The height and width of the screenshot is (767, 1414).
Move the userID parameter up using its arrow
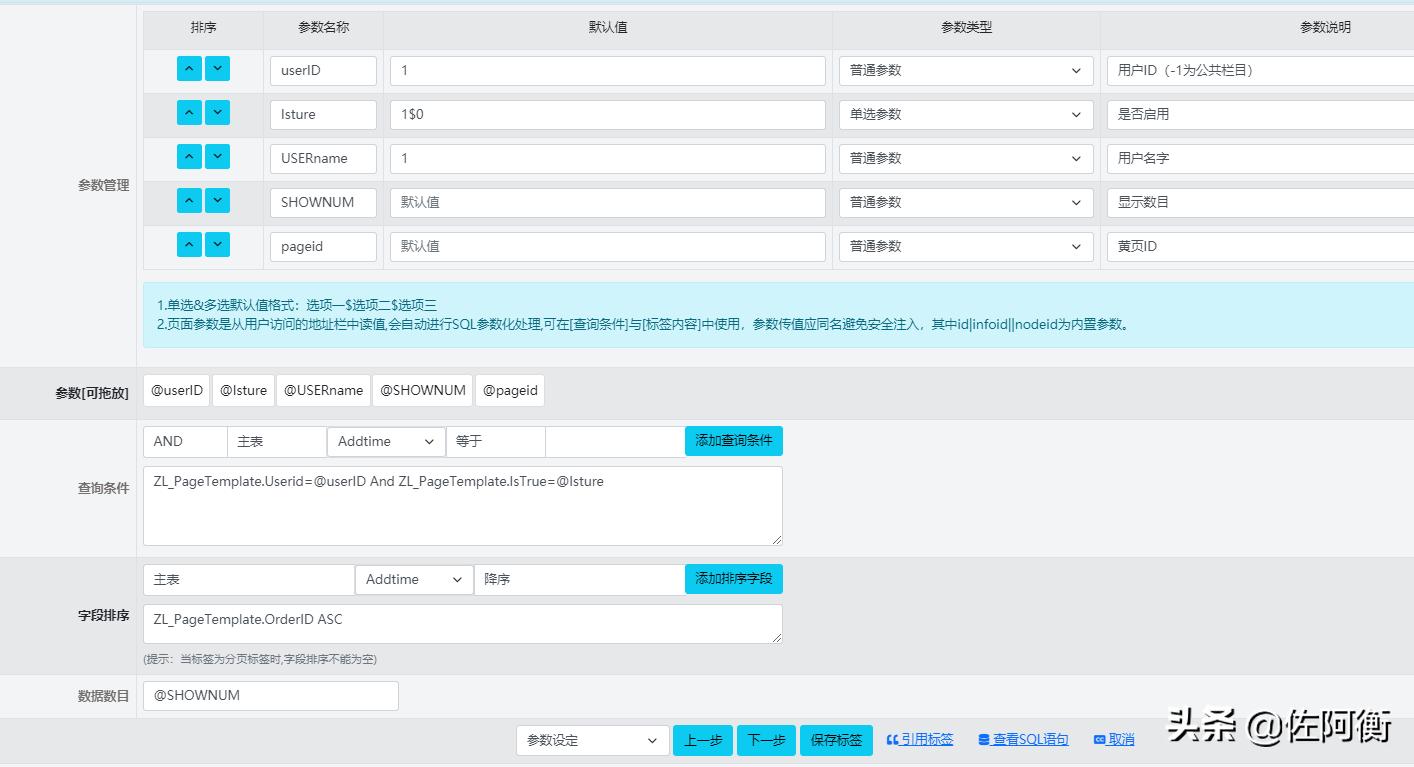pyautogui.click(x=189, y=68)
